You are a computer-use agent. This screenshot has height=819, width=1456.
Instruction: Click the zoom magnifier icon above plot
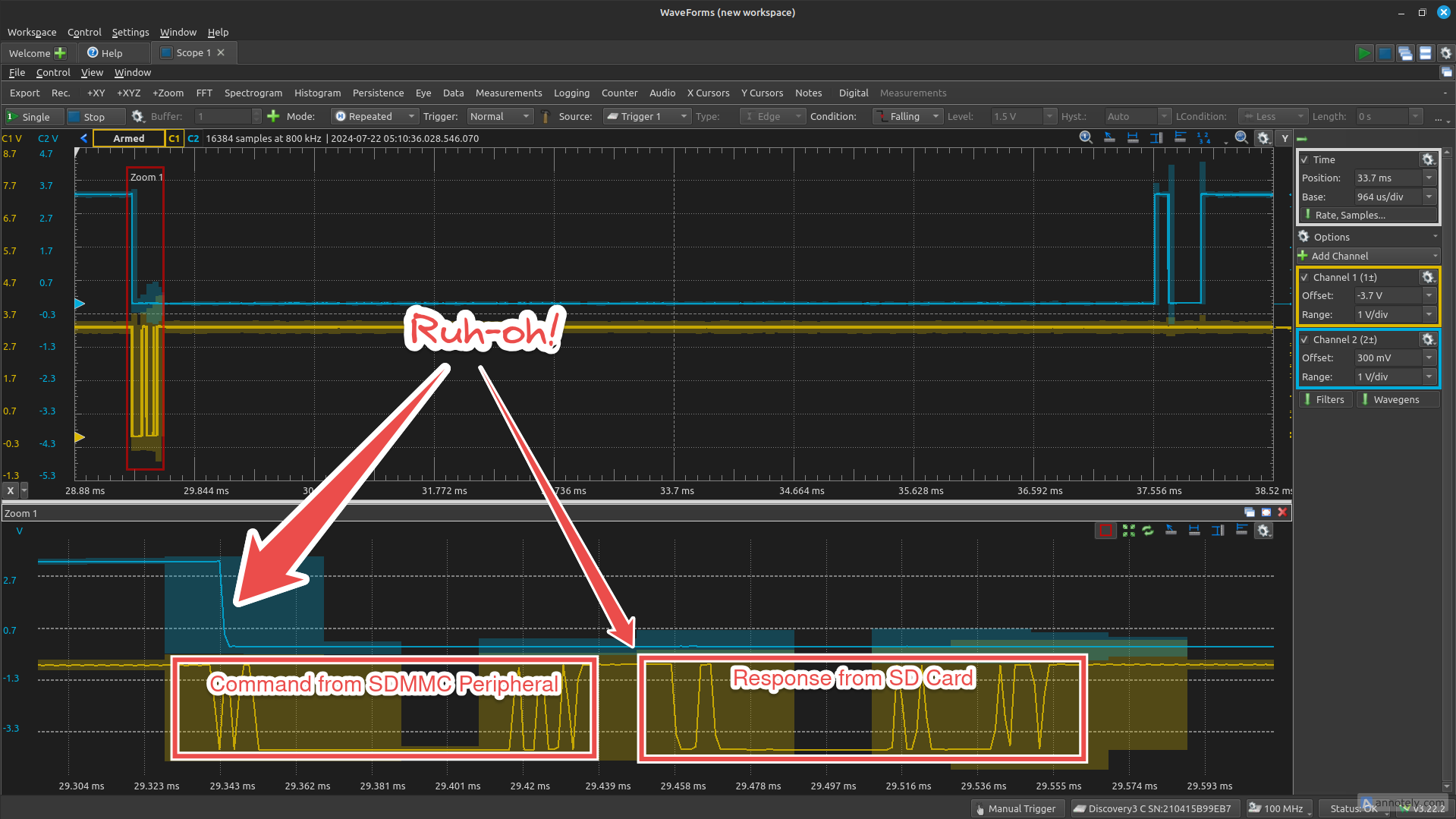pos(1241,137)
